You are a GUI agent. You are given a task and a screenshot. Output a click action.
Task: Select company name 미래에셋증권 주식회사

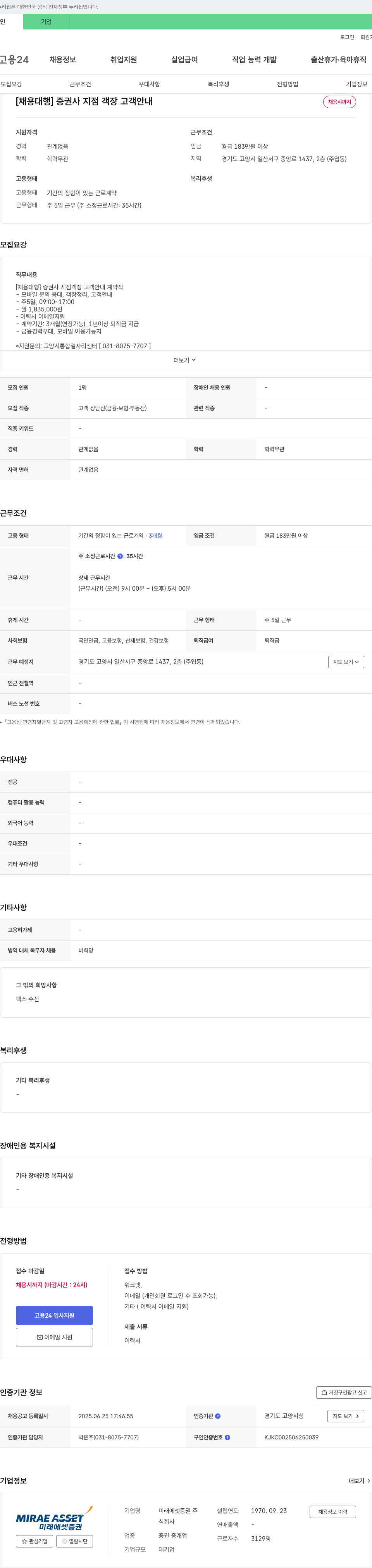178,1516
